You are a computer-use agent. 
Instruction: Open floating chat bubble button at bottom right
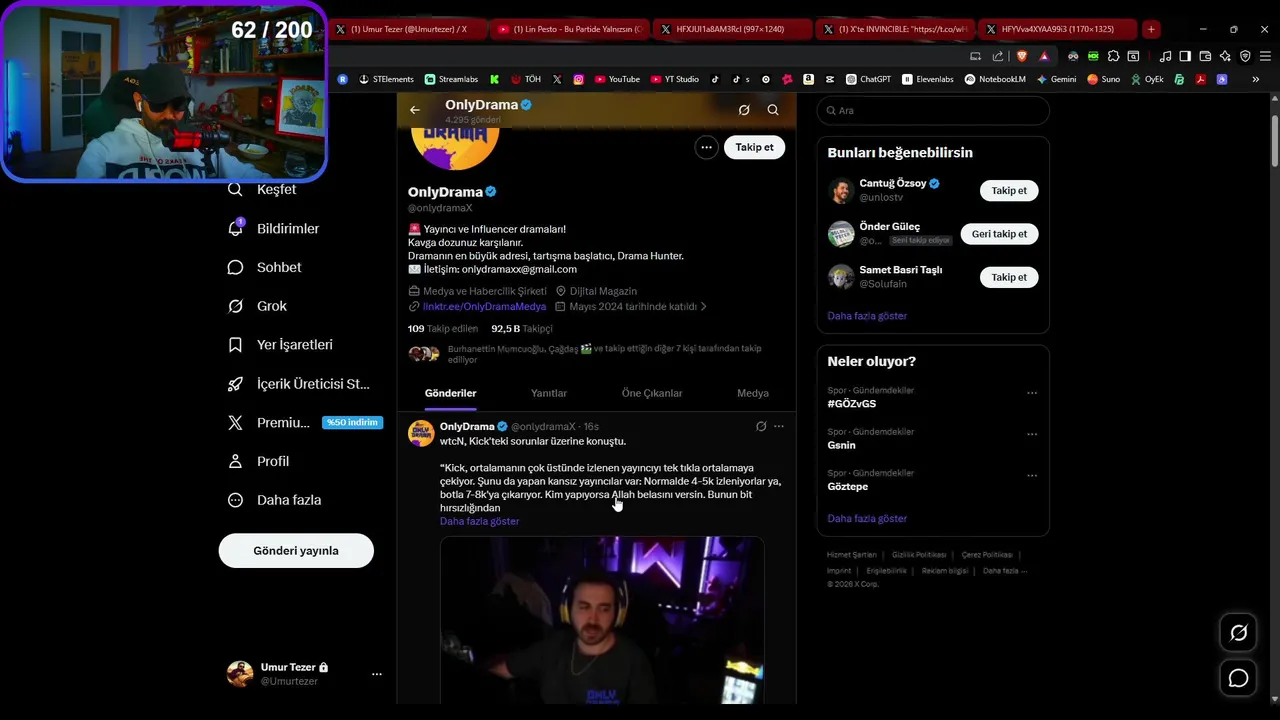pos(1238,679)
